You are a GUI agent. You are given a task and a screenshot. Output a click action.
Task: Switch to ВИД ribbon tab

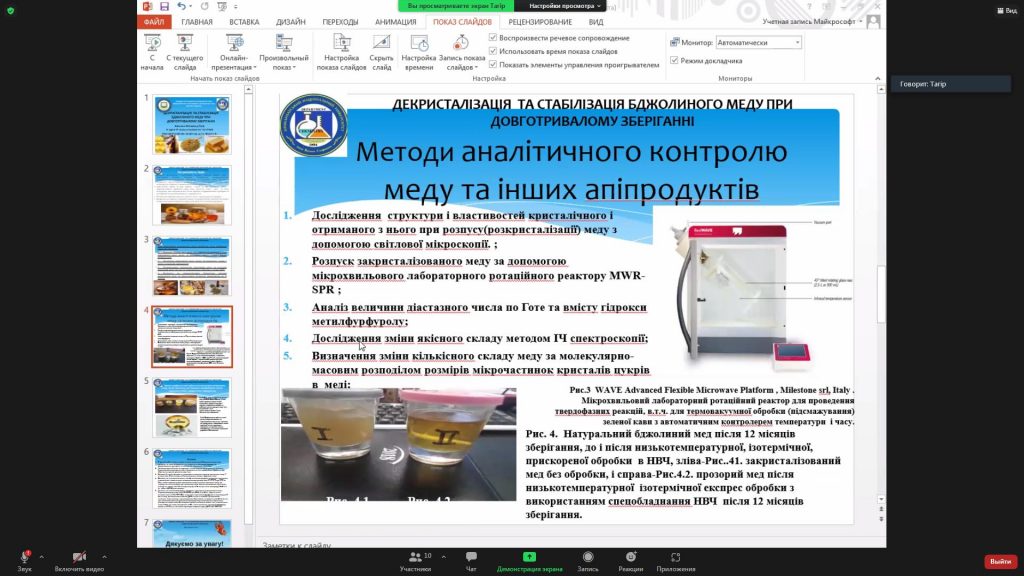point(596,22)
